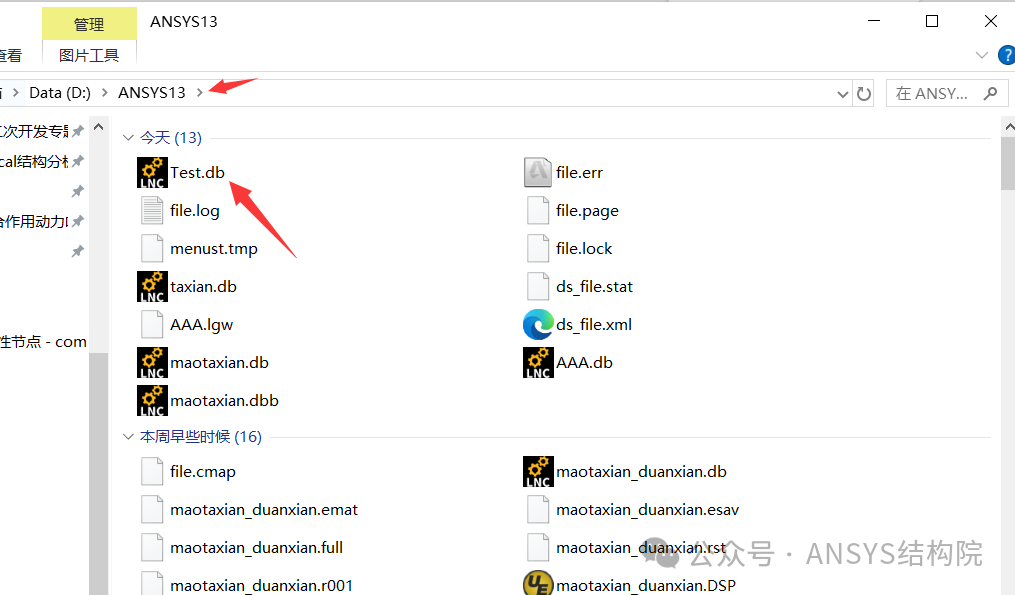Select the file name AAA.lgw

click(201, 325)
